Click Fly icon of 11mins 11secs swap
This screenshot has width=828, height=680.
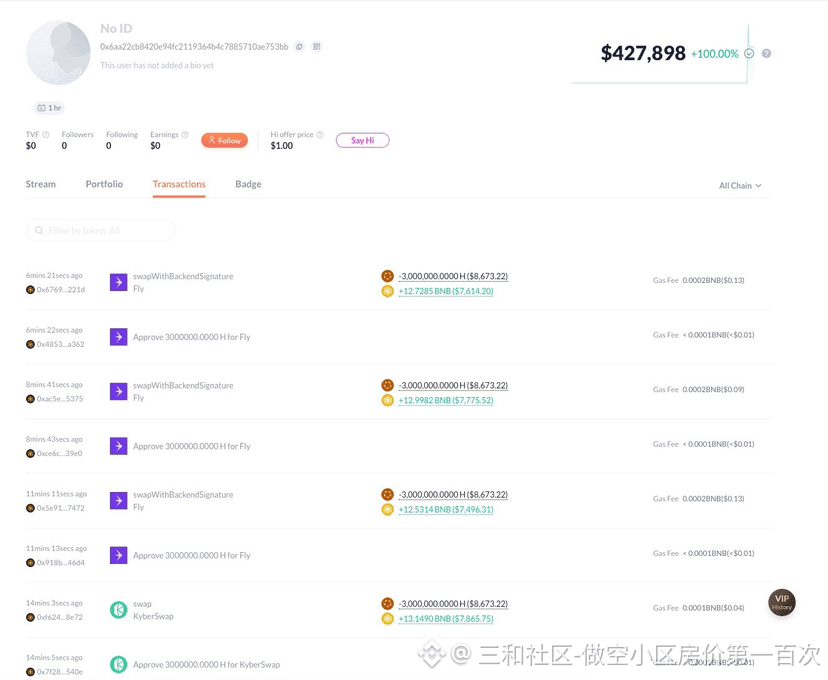[118, 500]
